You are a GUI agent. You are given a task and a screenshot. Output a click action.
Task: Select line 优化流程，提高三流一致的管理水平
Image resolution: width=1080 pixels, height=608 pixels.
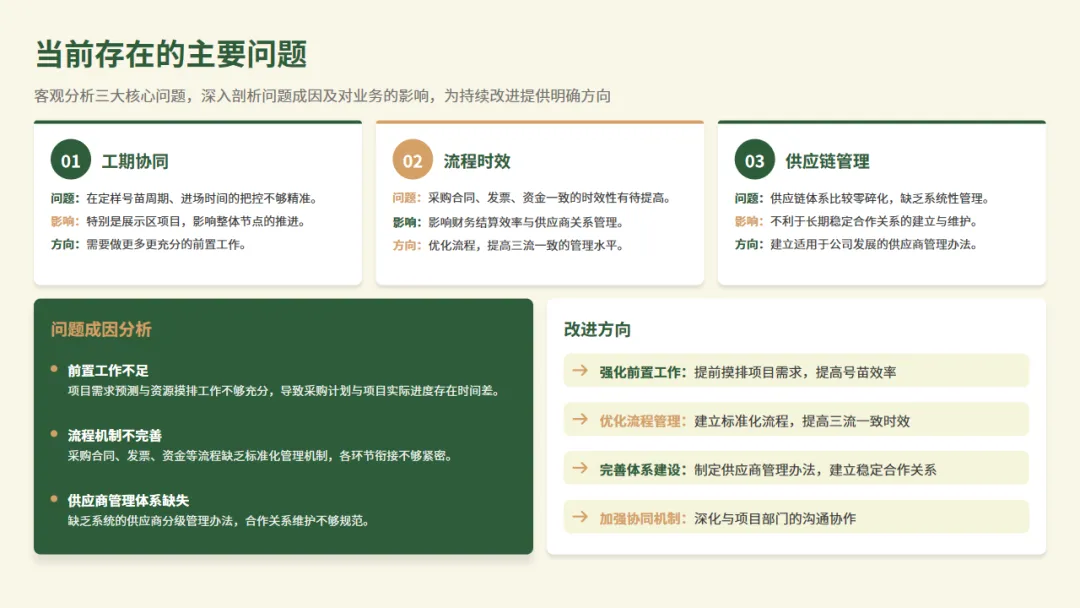tap(526, 245)
